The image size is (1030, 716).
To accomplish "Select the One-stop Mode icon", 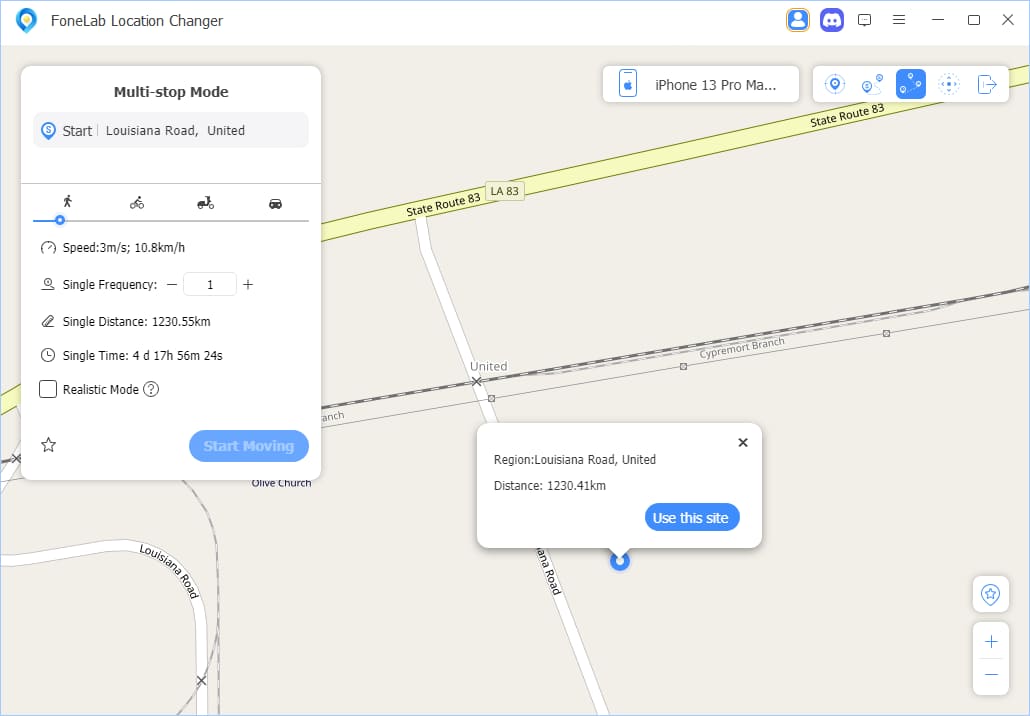I will click(x=872, y=84).
